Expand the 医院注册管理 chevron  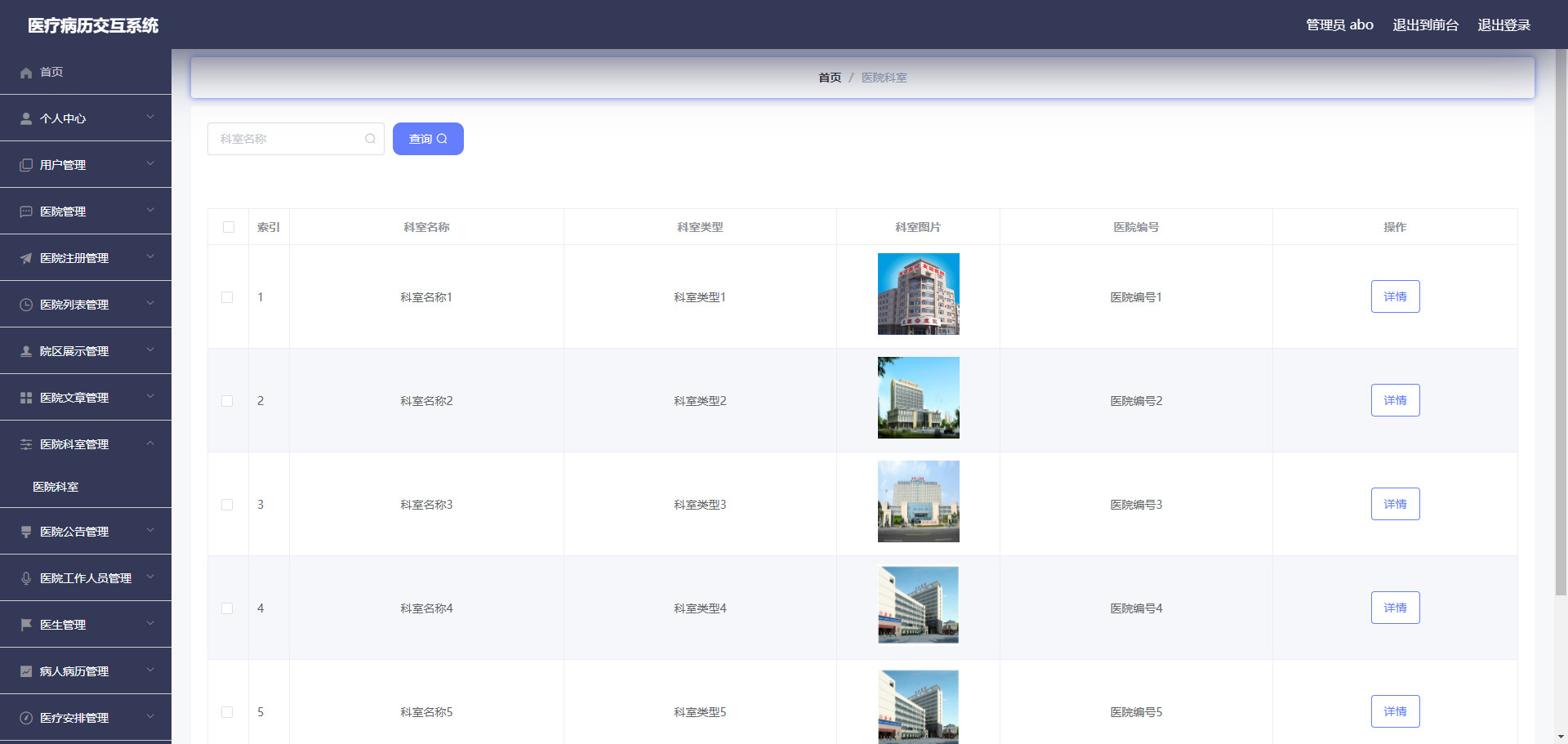click(150, 256)
